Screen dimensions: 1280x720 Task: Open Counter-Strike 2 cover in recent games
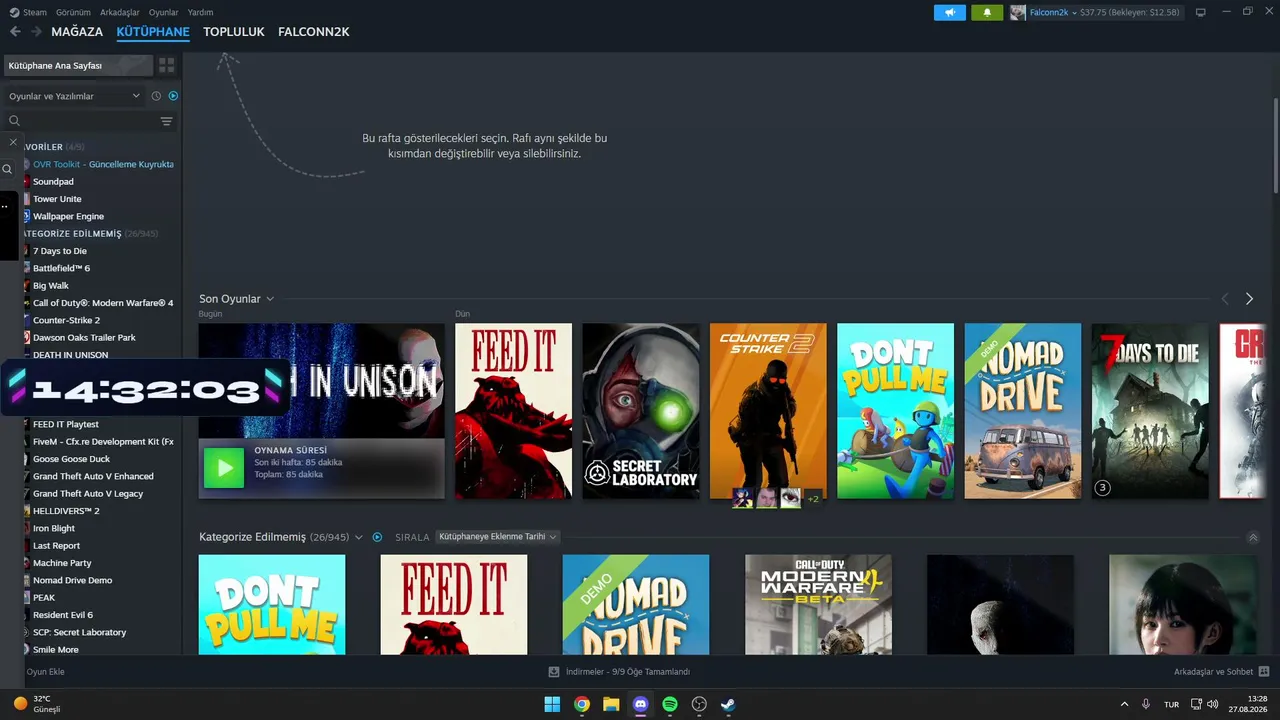click(768, 411)
